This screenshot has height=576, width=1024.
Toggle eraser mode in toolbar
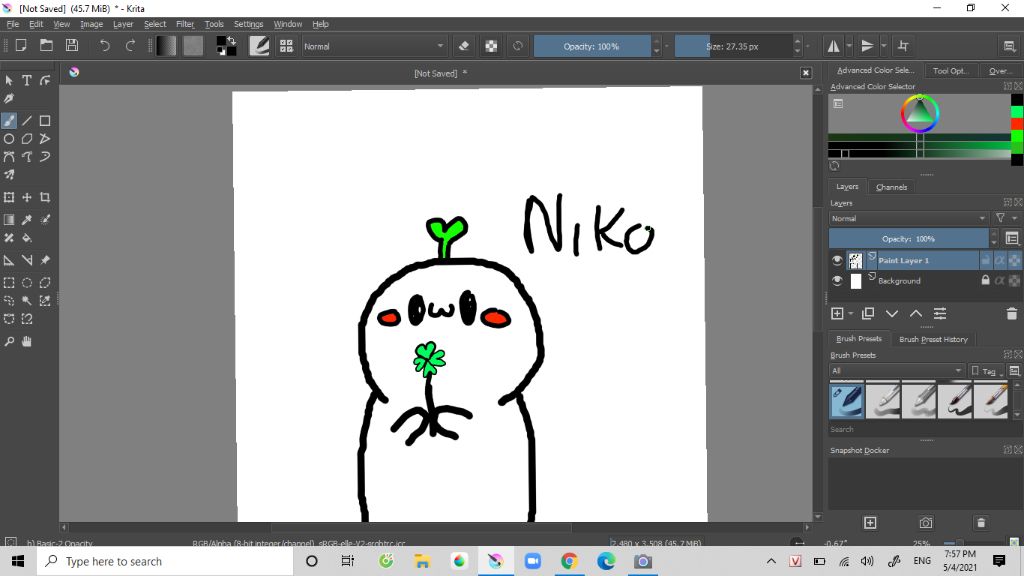click(464, 46)
